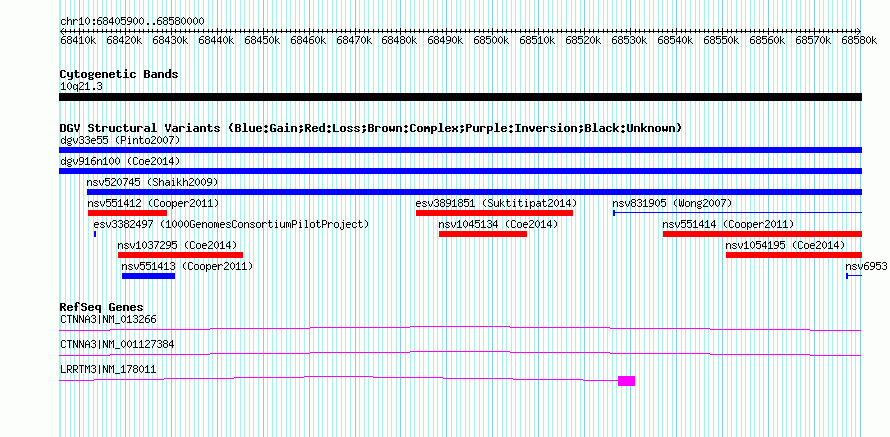Click the 68580k ruler tick label
Image resolution: width=890 pixels, height=437 pixels.
pyautogui.click(x=859, y=40)
